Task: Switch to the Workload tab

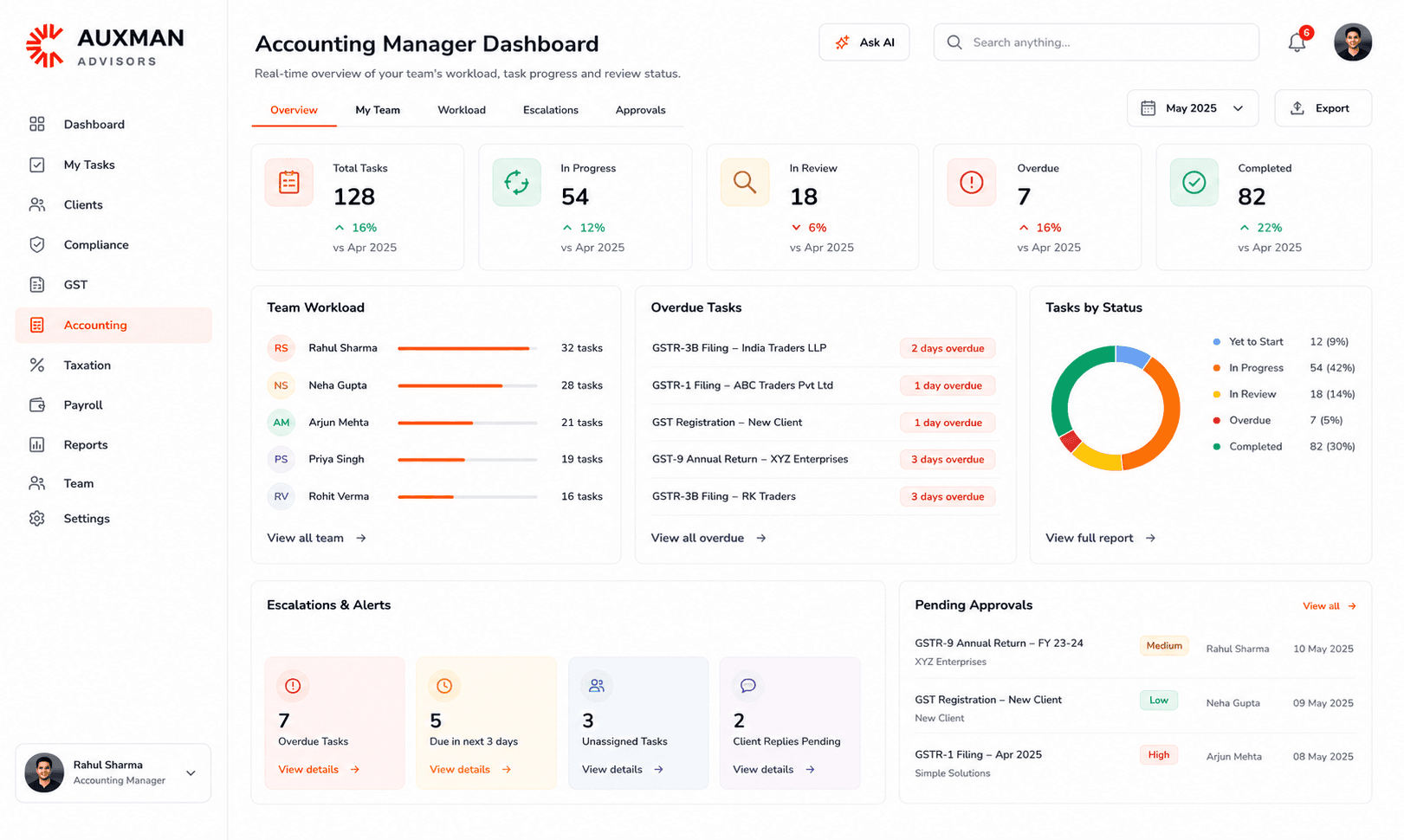Action: tap(462, 110)
